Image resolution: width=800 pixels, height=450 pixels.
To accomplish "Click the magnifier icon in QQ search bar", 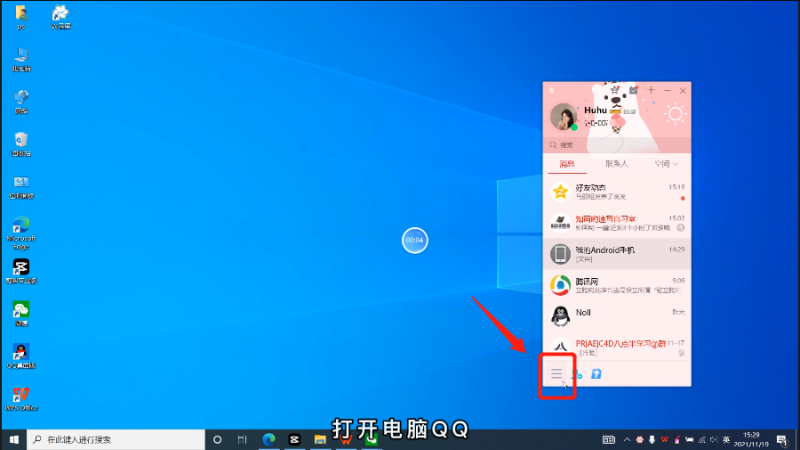I will tap(553, 145).
